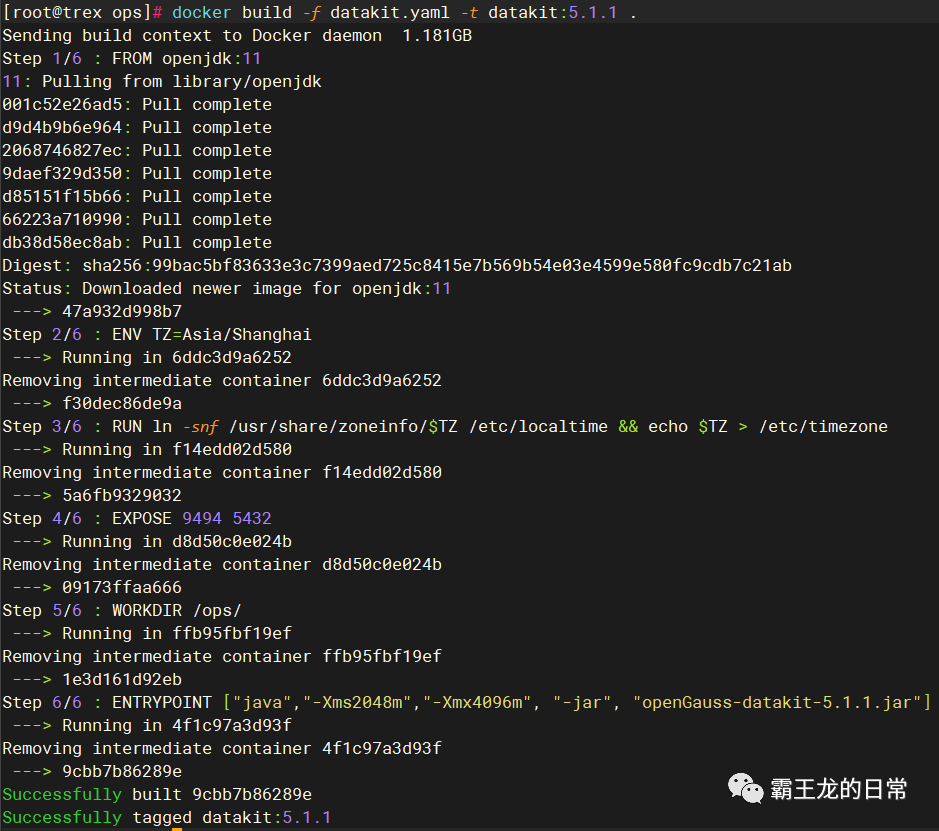Select 'Removing intermediate container 6ddc3d9a6252' line
Viewport: 939px width, 831px height.
(222, 381)
